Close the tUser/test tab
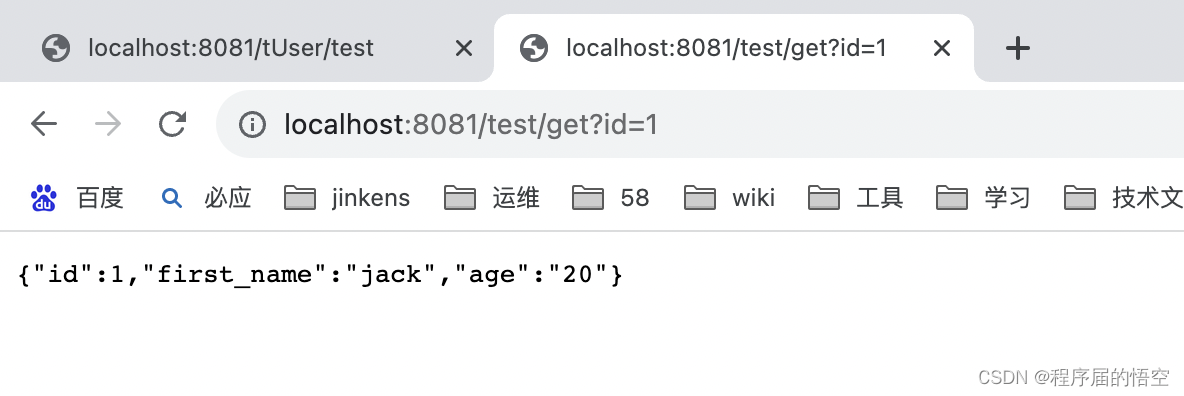The image size is (1184, 396). (464, 48)
